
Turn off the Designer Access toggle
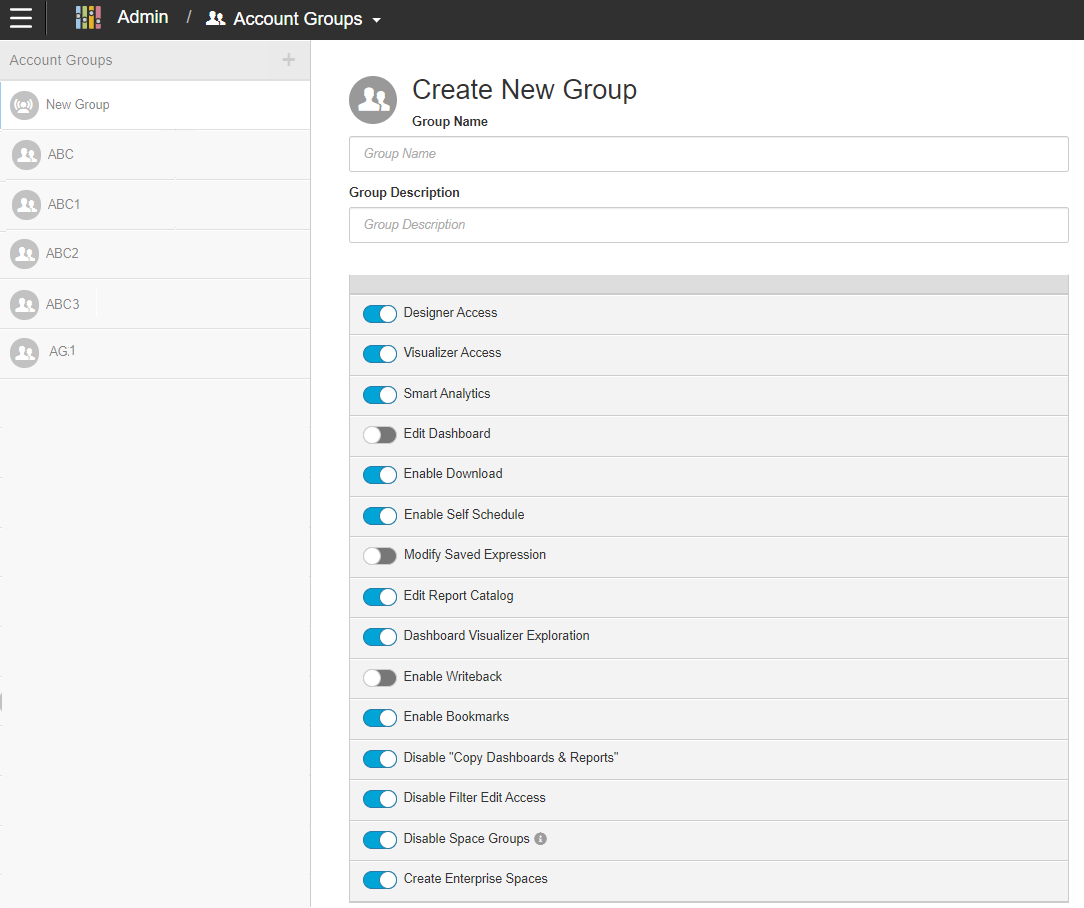point(380,314)
